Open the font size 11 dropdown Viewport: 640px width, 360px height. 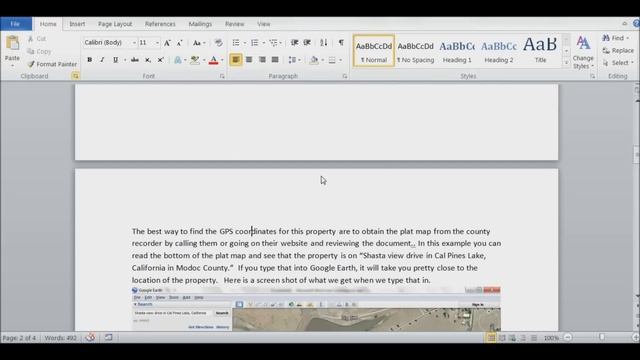pos(157,42)
